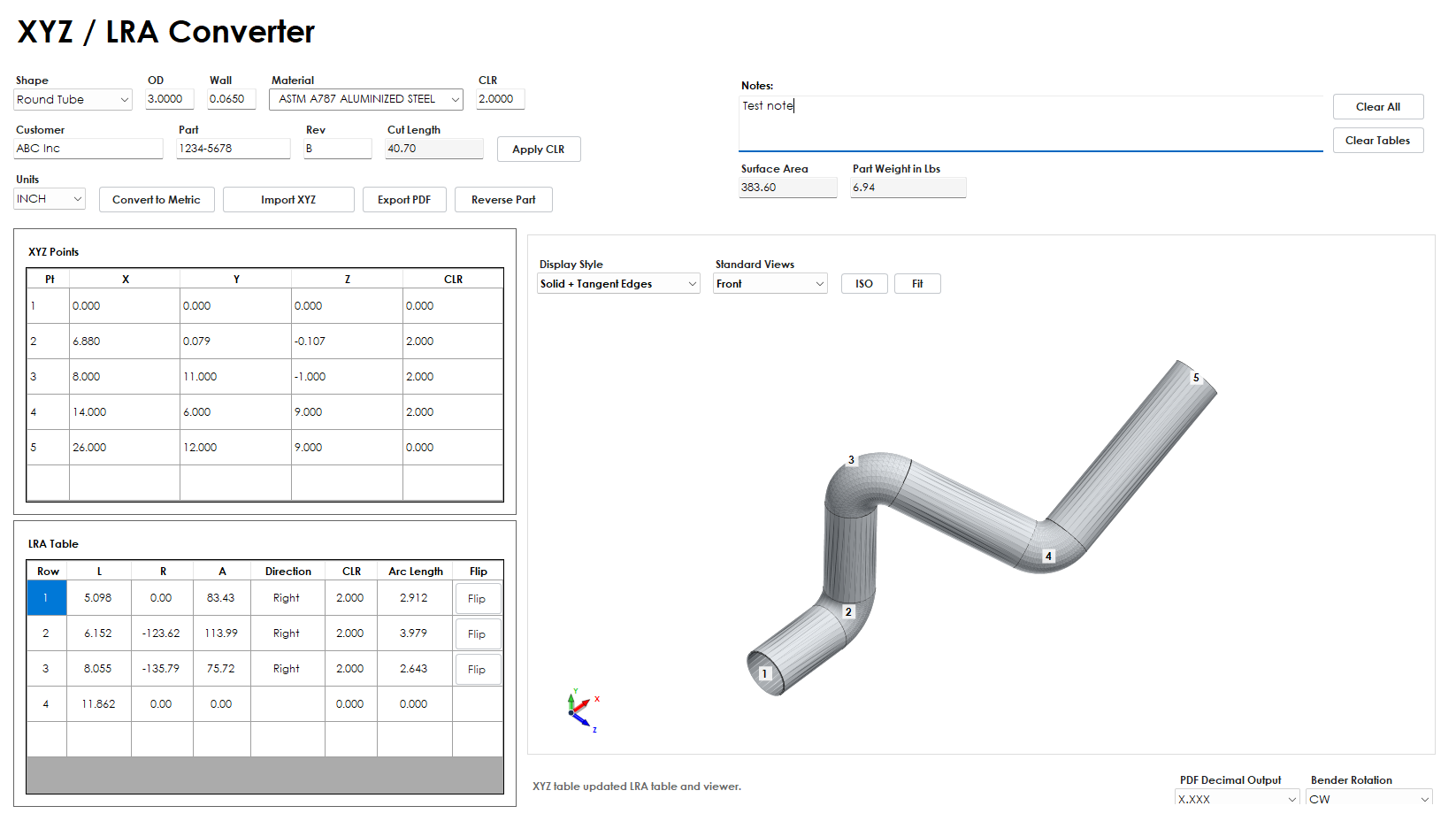Flip the bend in LRA row 2
Screen dimensions: 1456x829
(478, 634)
